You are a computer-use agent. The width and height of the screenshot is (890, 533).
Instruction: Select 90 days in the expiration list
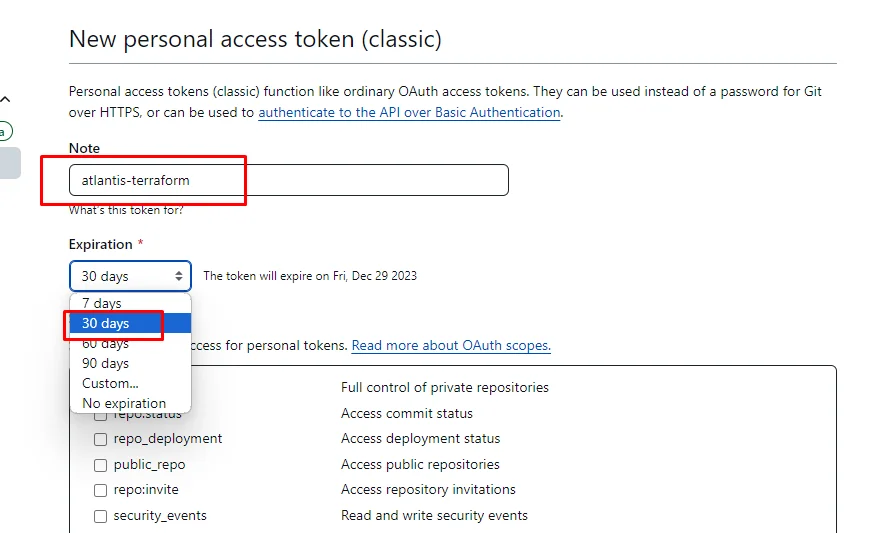pos(106,363)
